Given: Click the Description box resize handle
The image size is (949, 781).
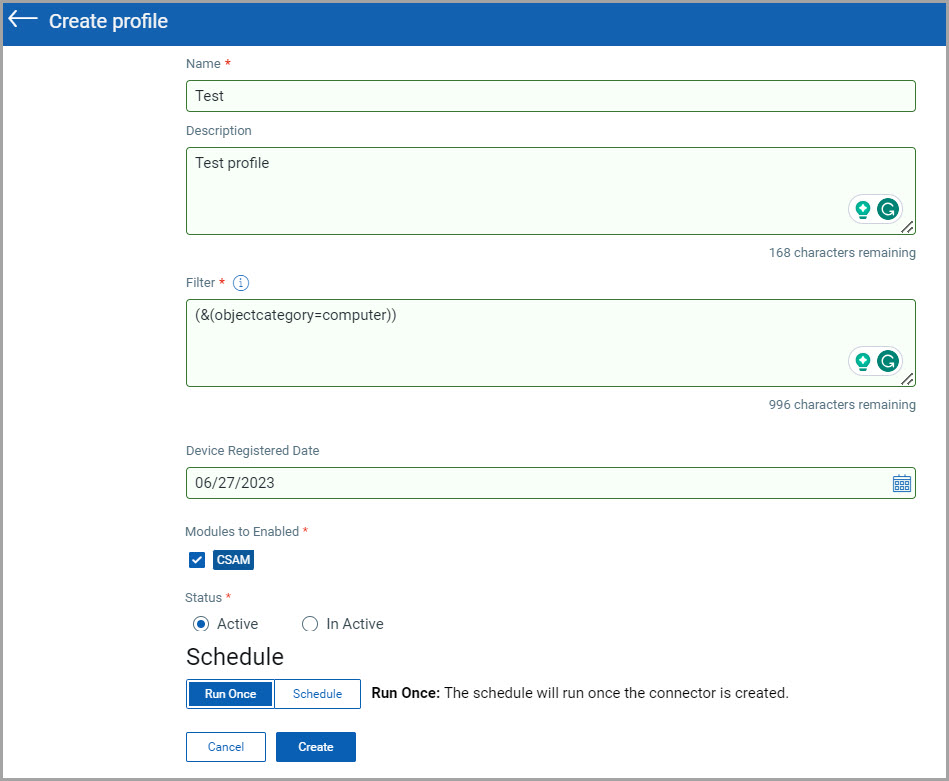Looking at the screenshot, I should (x=907, y=227).
